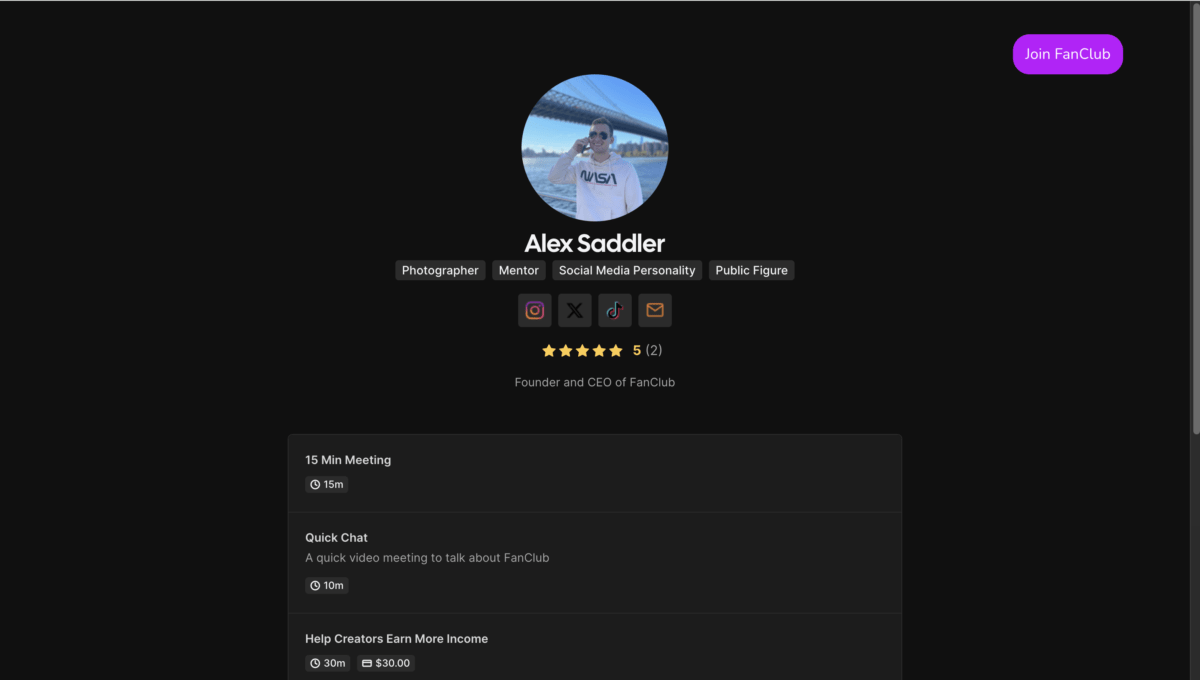Viewport: 1200px width, 680px height.
Task: Click the five-star rating row
Action: (602, 351)
